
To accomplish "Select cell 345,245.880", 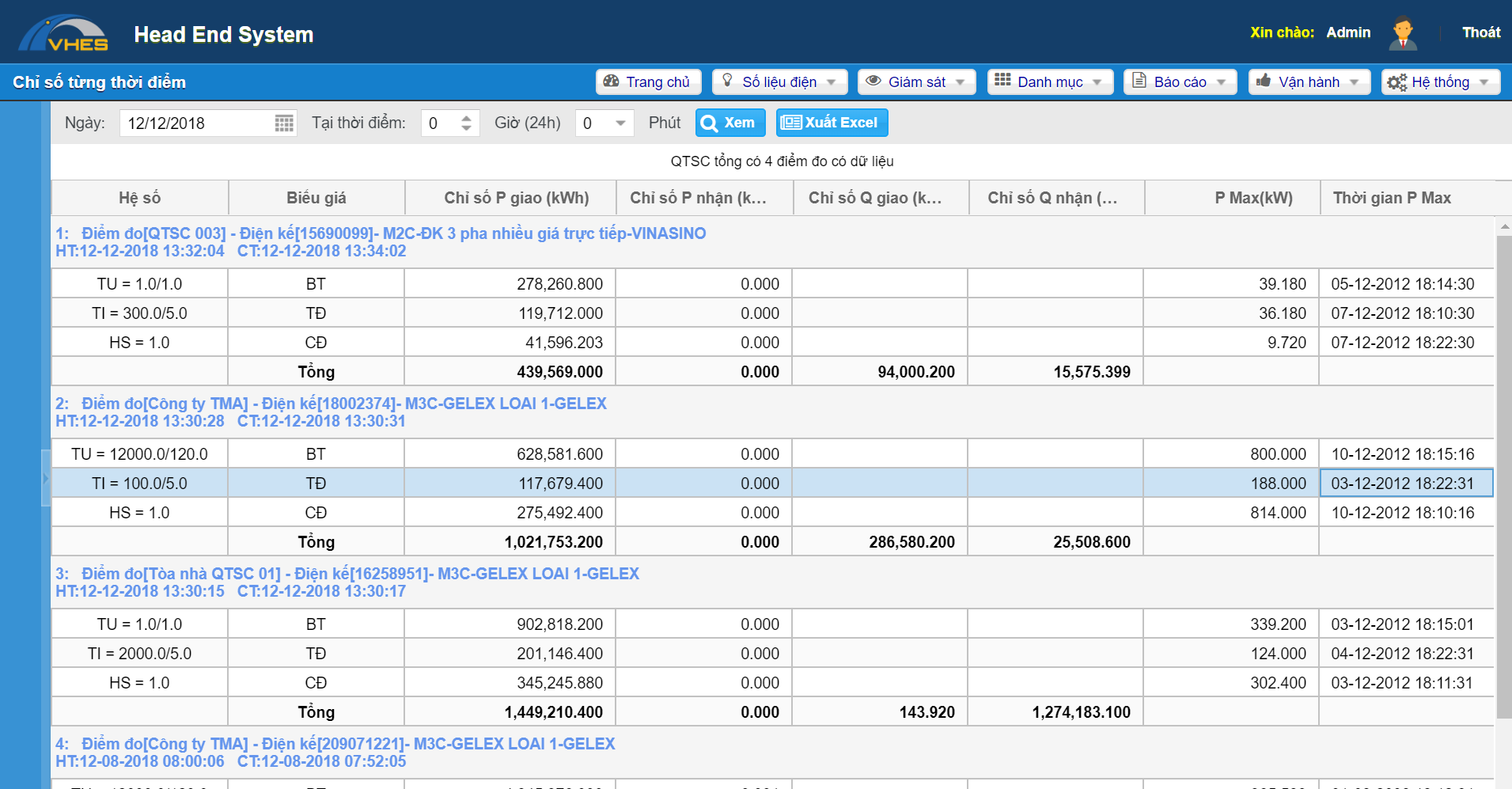I will point(510,683).
